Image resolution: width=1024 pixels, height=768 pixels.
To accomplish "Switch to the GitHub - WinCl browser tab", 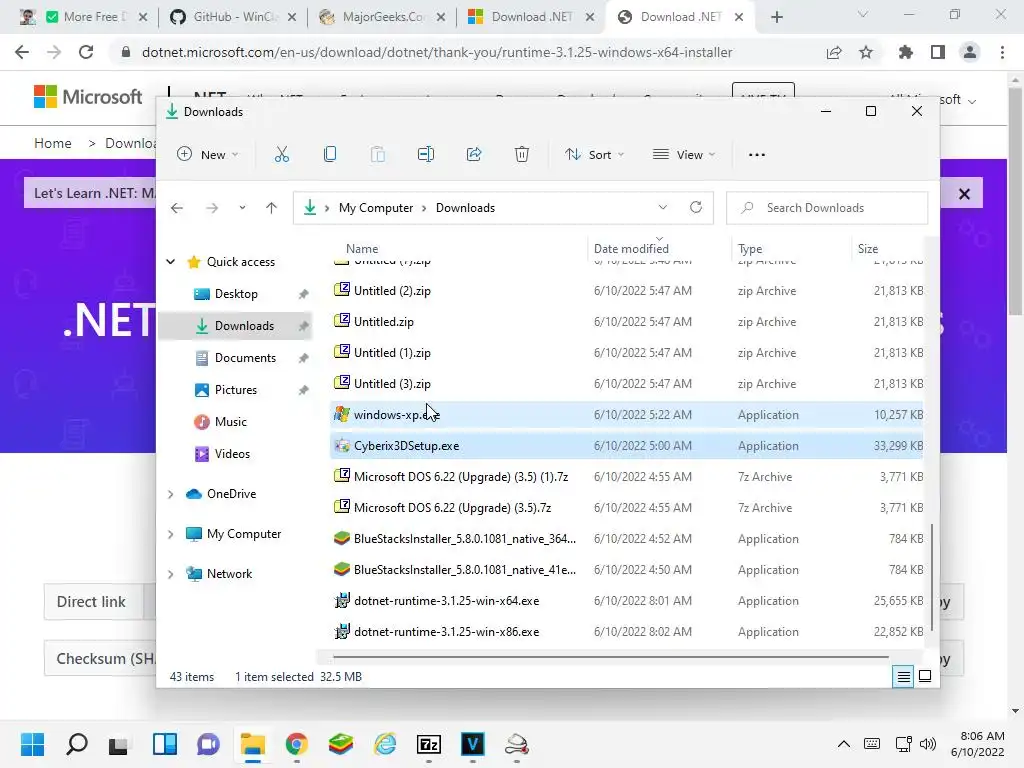I will click(x=232, y=17).
